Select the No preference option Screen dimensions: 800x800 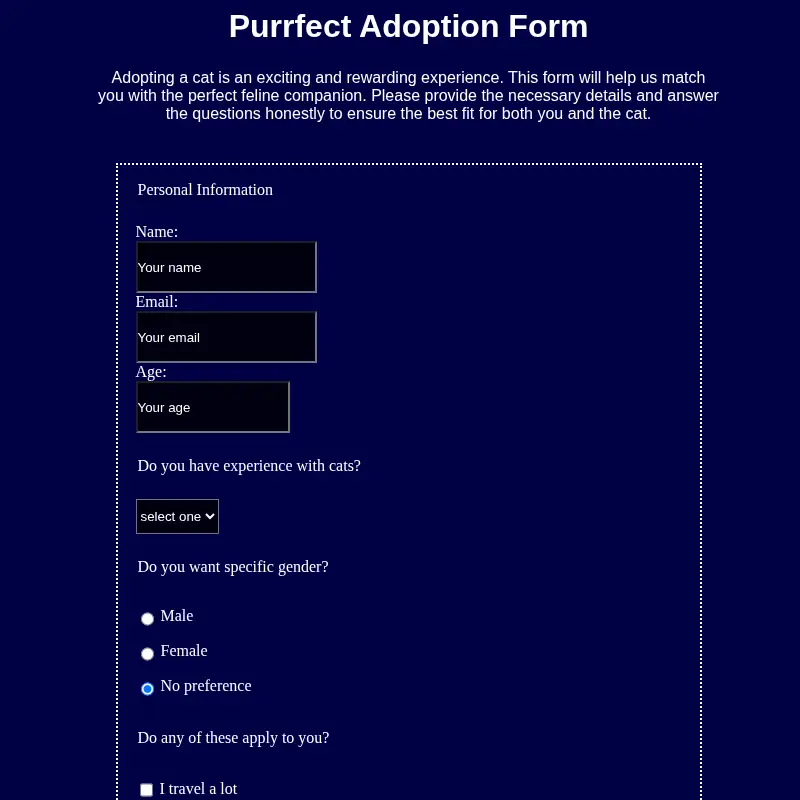click(x=147, y=688)
